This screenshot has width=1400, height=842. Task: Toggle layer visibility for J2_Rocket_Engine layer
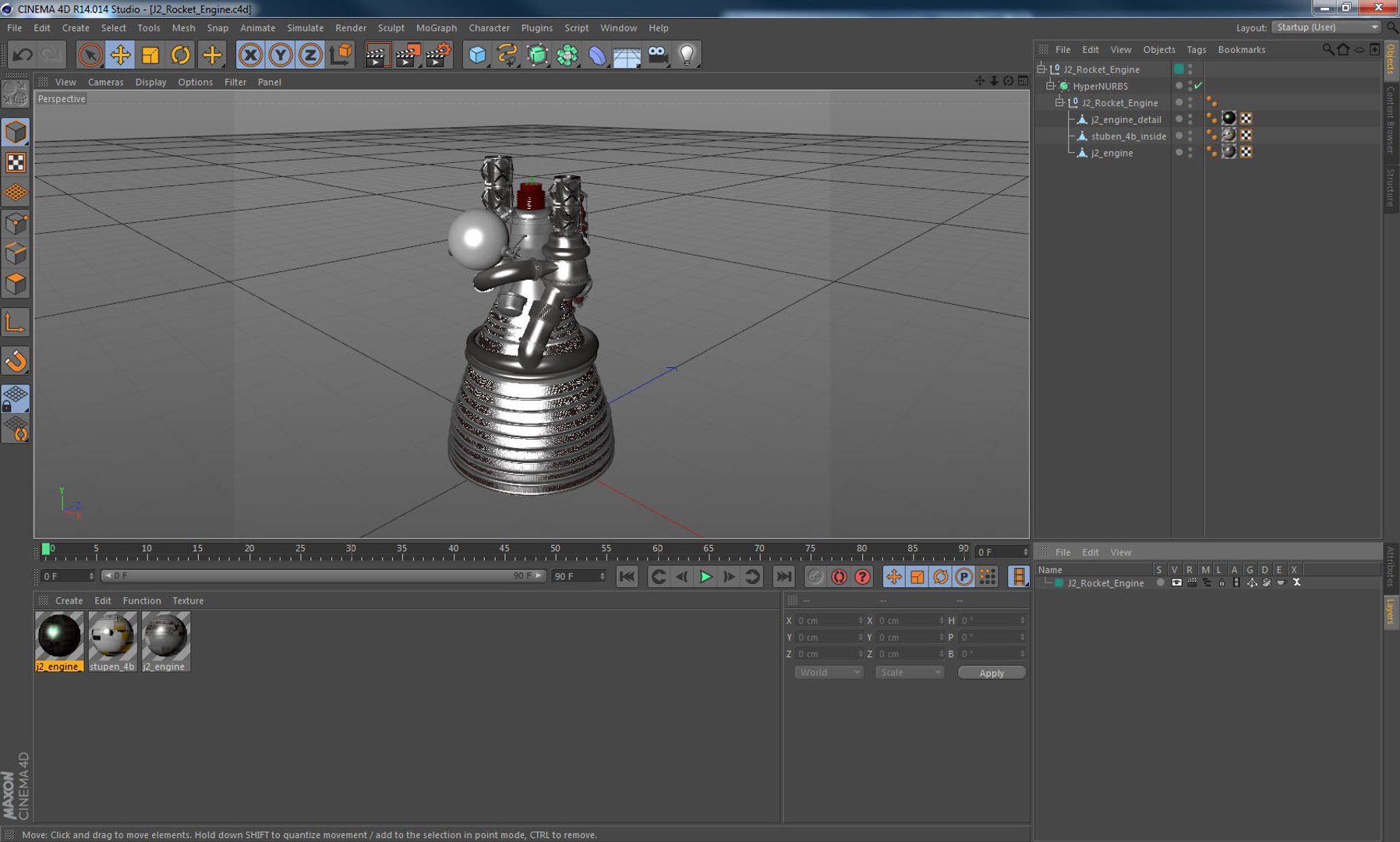1176,582
